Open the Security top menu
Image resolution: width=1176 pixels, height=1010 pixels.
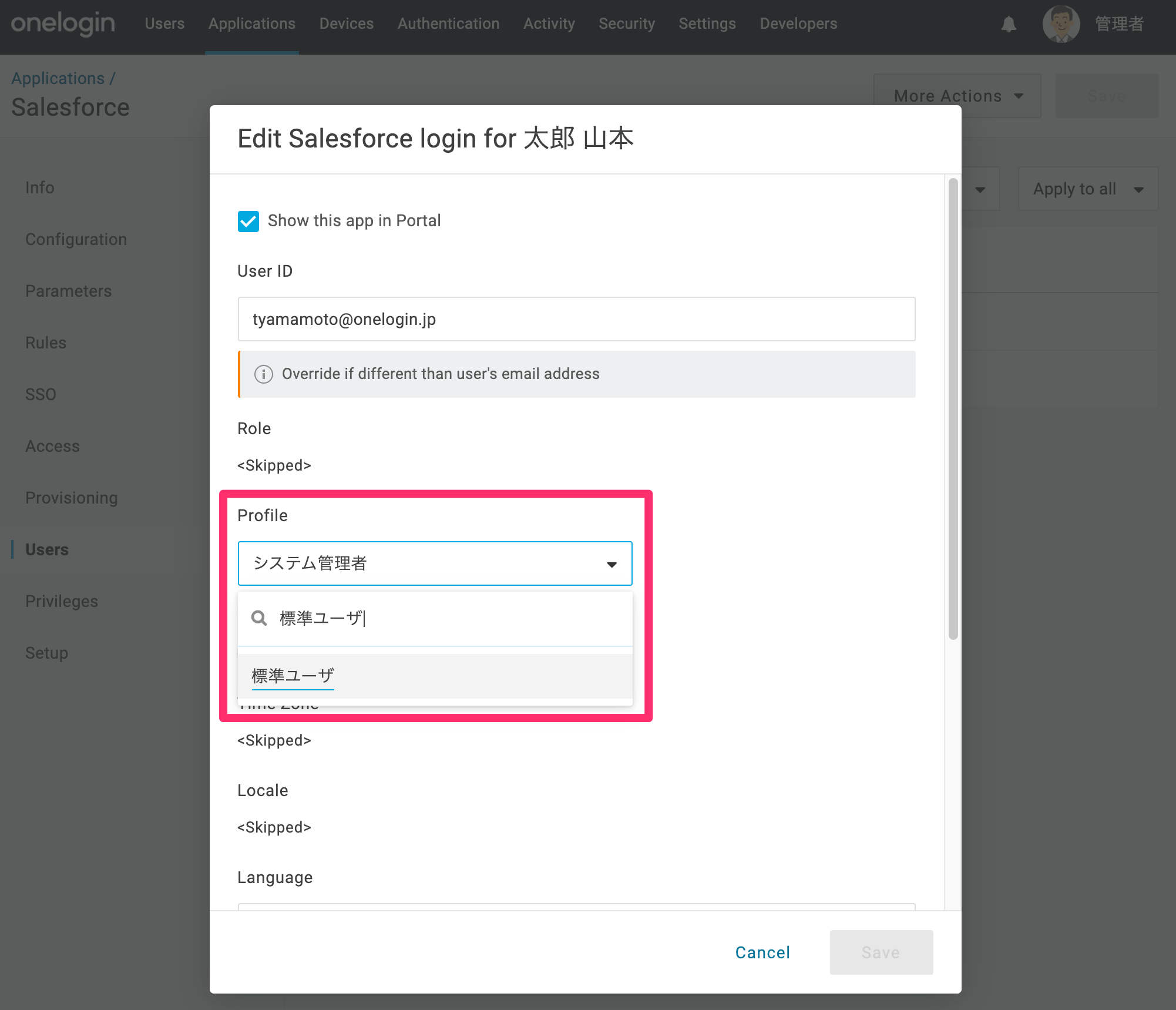627,24
